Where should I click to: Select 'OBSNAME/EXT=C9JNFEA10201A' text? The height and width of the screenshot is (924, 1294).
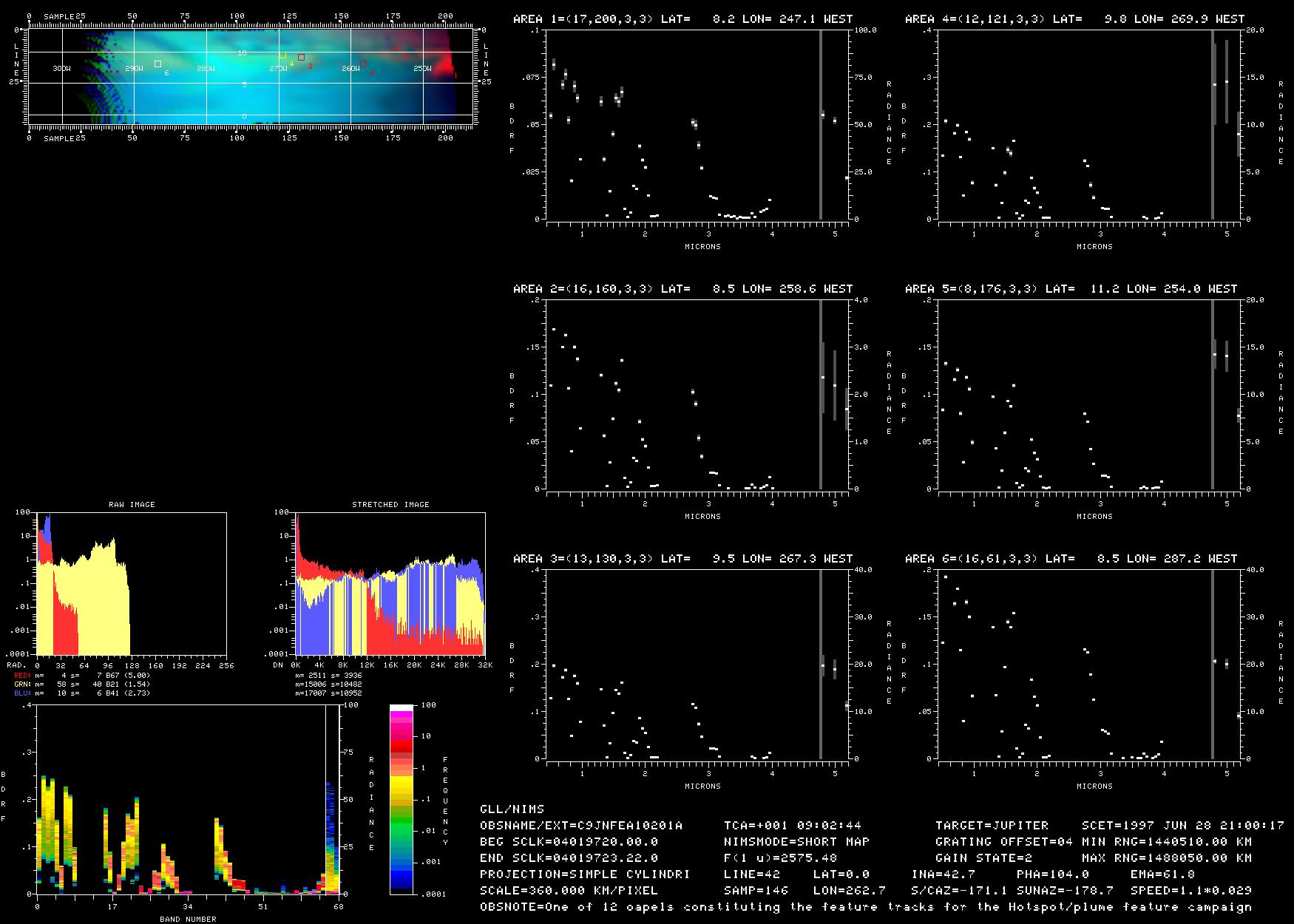pyautogui.click(x=581, y=825)
